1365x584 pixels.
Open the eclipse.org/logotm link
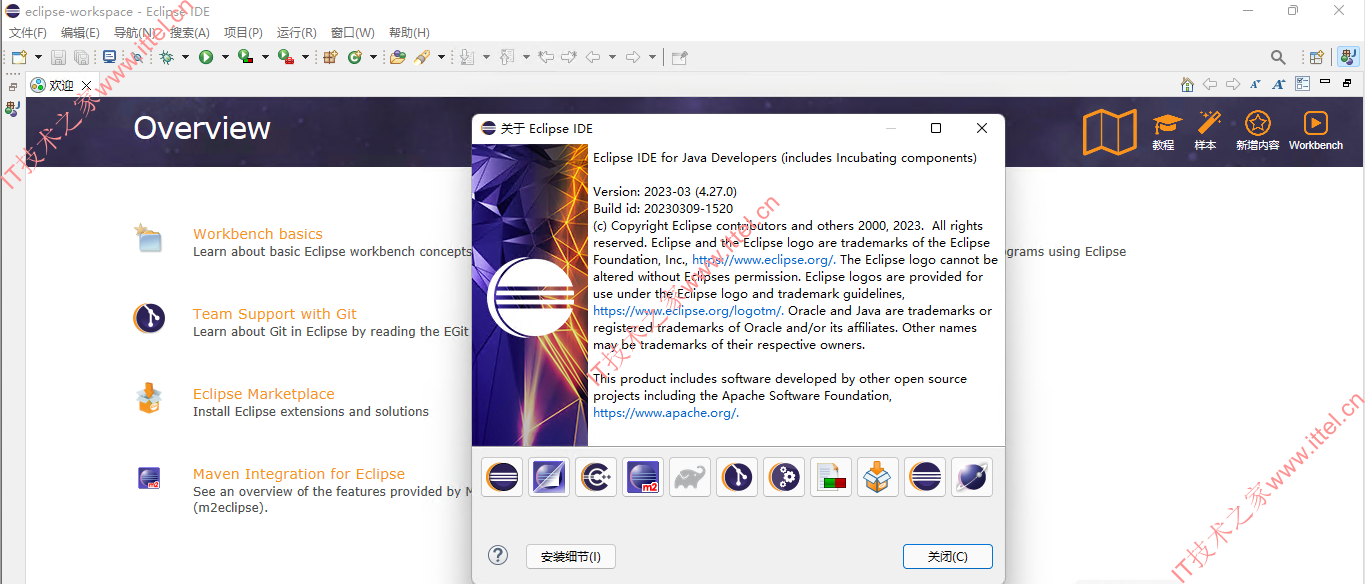point(688,310)
